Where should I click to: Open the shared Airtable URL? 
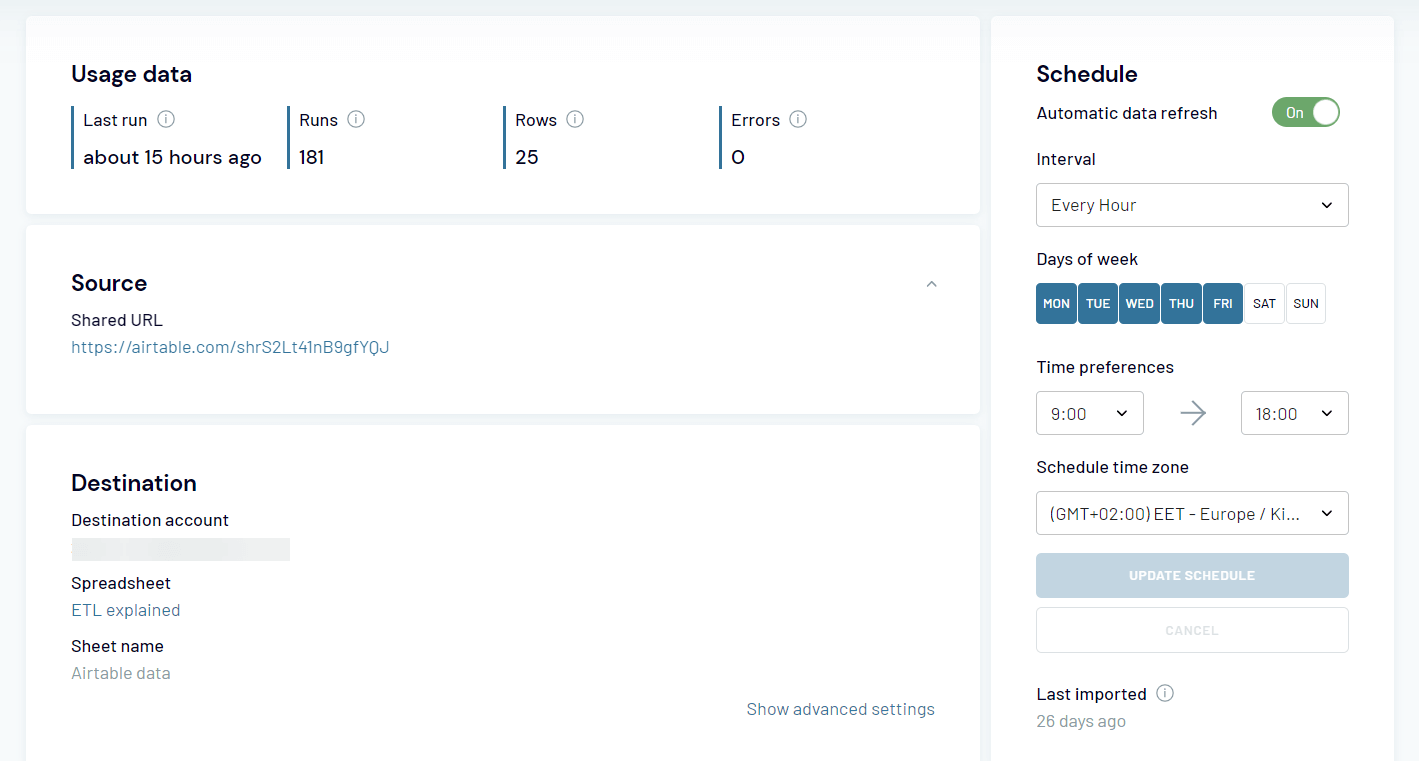point(230,347)
